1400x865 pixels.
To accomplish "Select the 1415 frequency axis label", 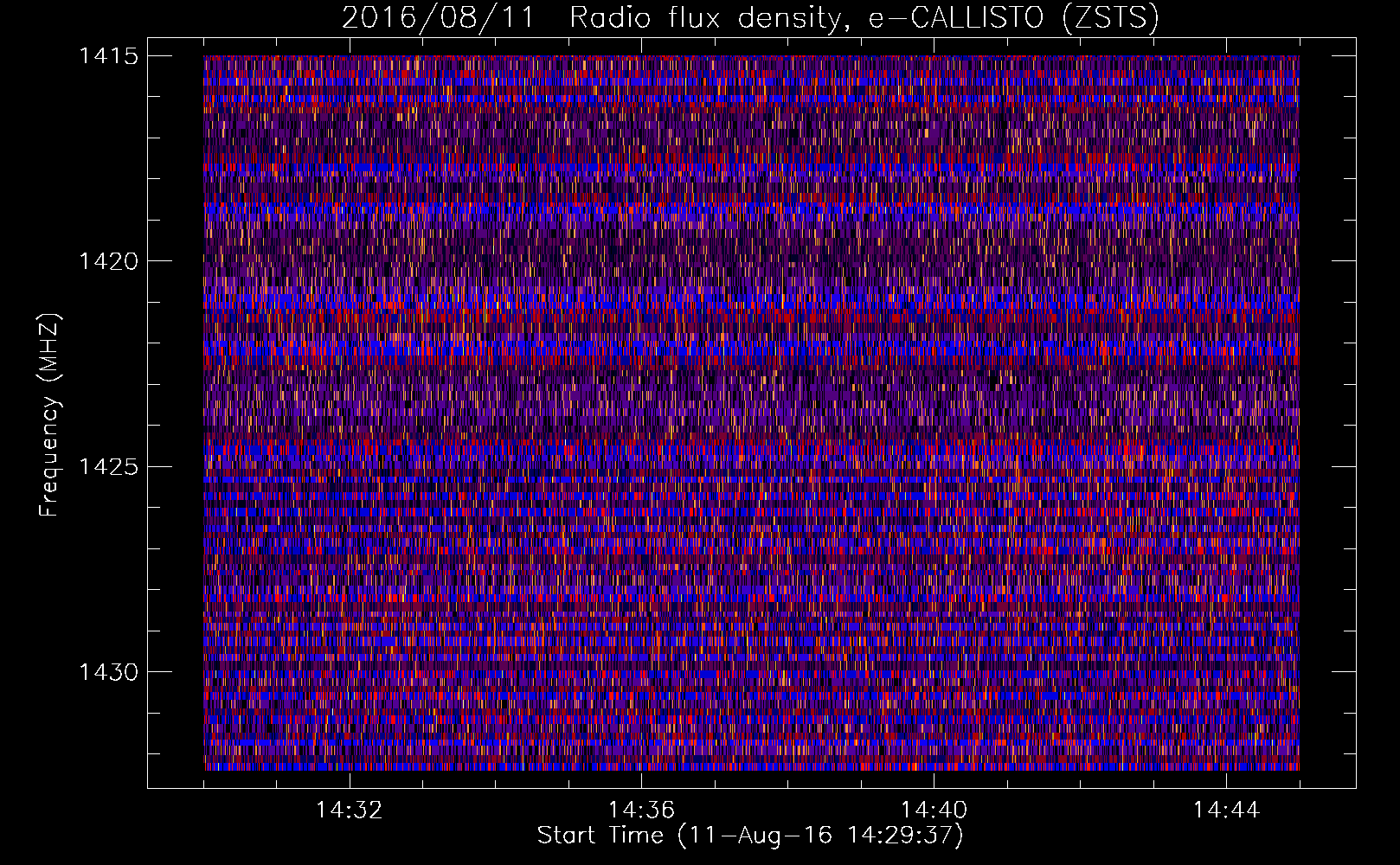I will click(x=108, y=56).
